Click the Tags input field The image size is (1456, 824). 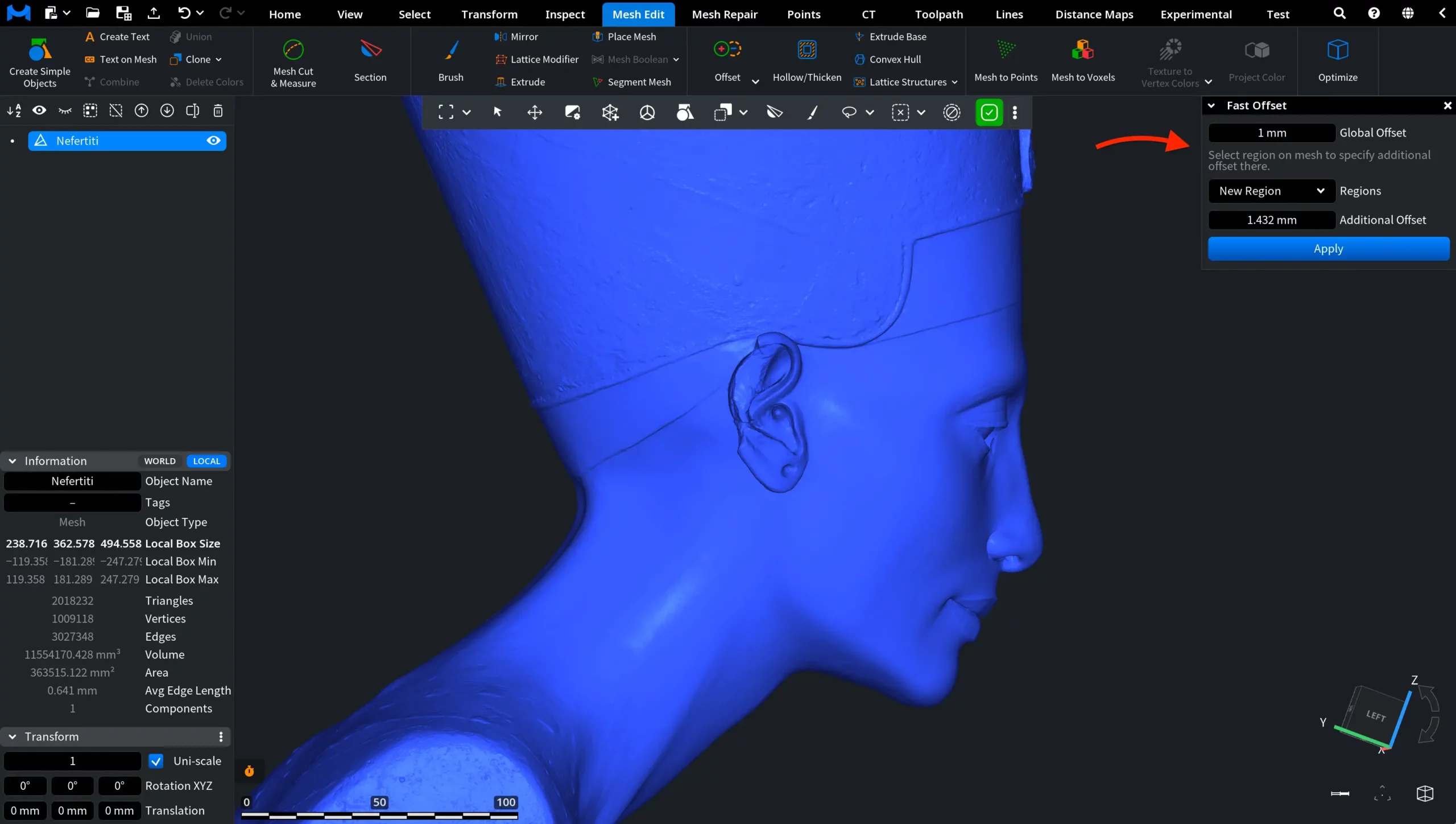[72, 502]
